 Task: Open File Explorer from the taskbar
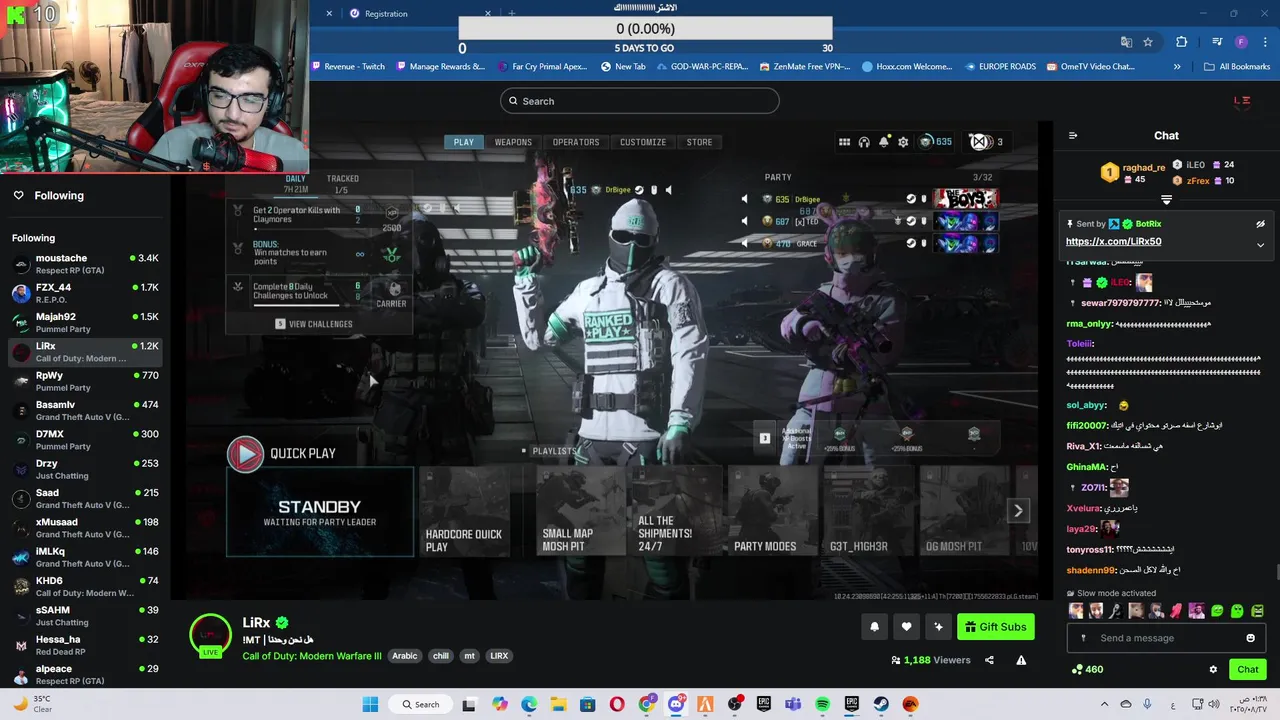point(558,704)
